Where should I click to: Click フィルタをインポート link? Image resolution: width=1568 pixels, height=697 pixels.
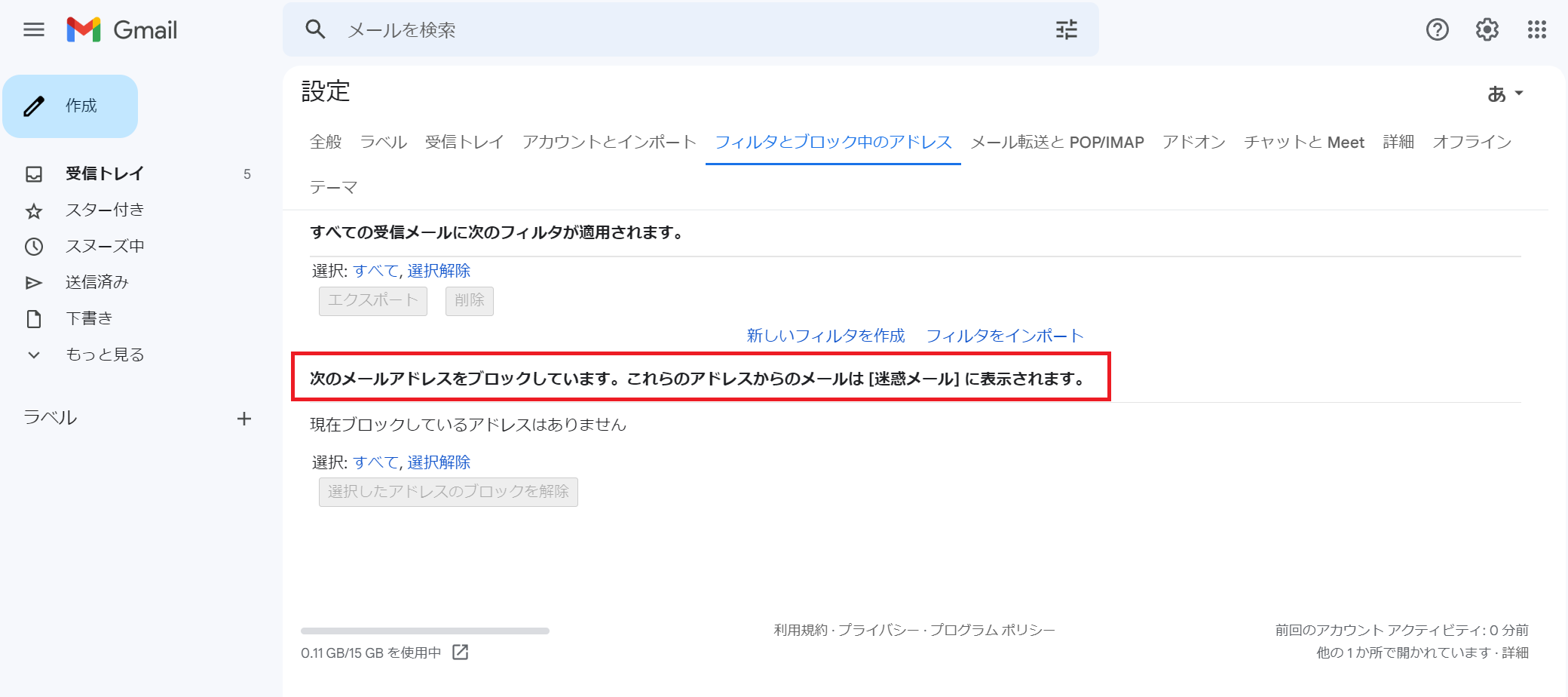point(1004,336)
